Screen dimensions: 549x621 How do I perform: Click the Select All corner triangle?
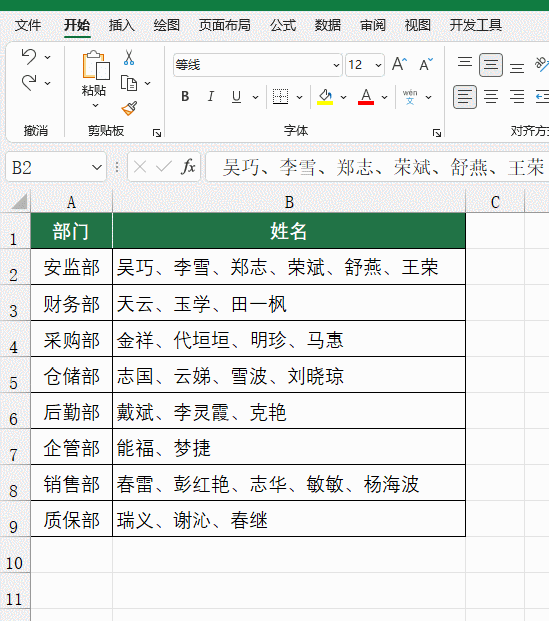(19, 201)
